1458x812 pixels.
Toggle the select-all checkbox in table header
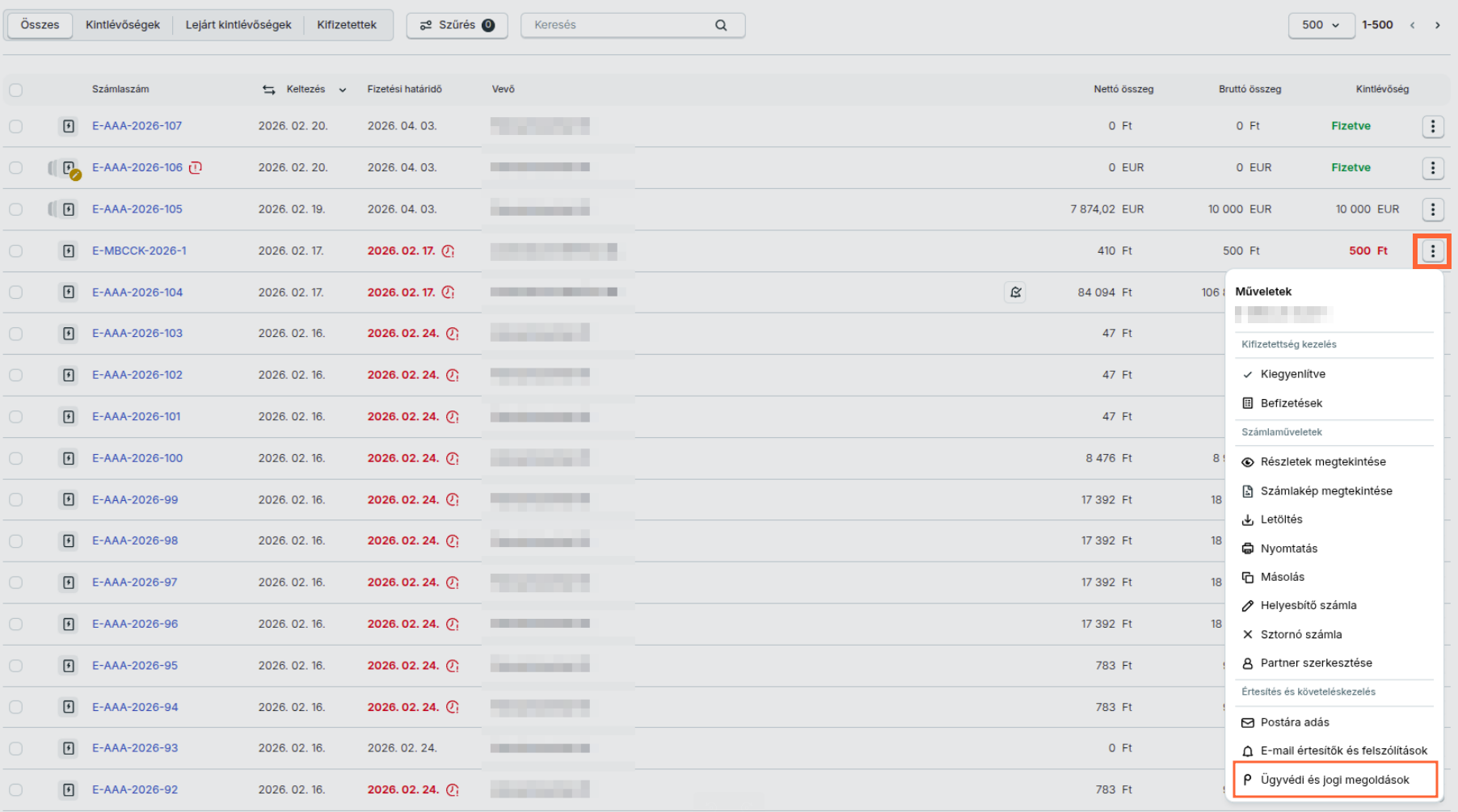point(16,90)
